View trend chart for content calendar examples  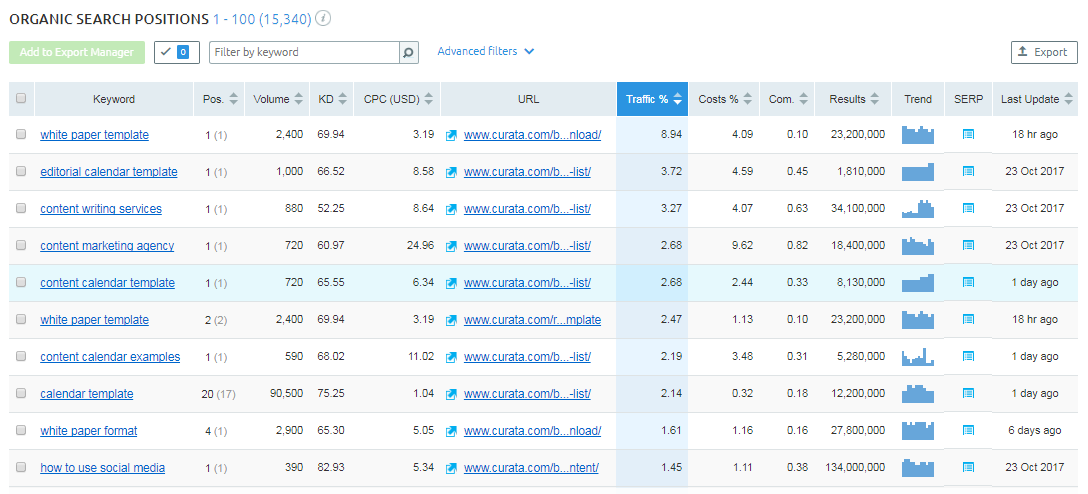tap(917, 357)
